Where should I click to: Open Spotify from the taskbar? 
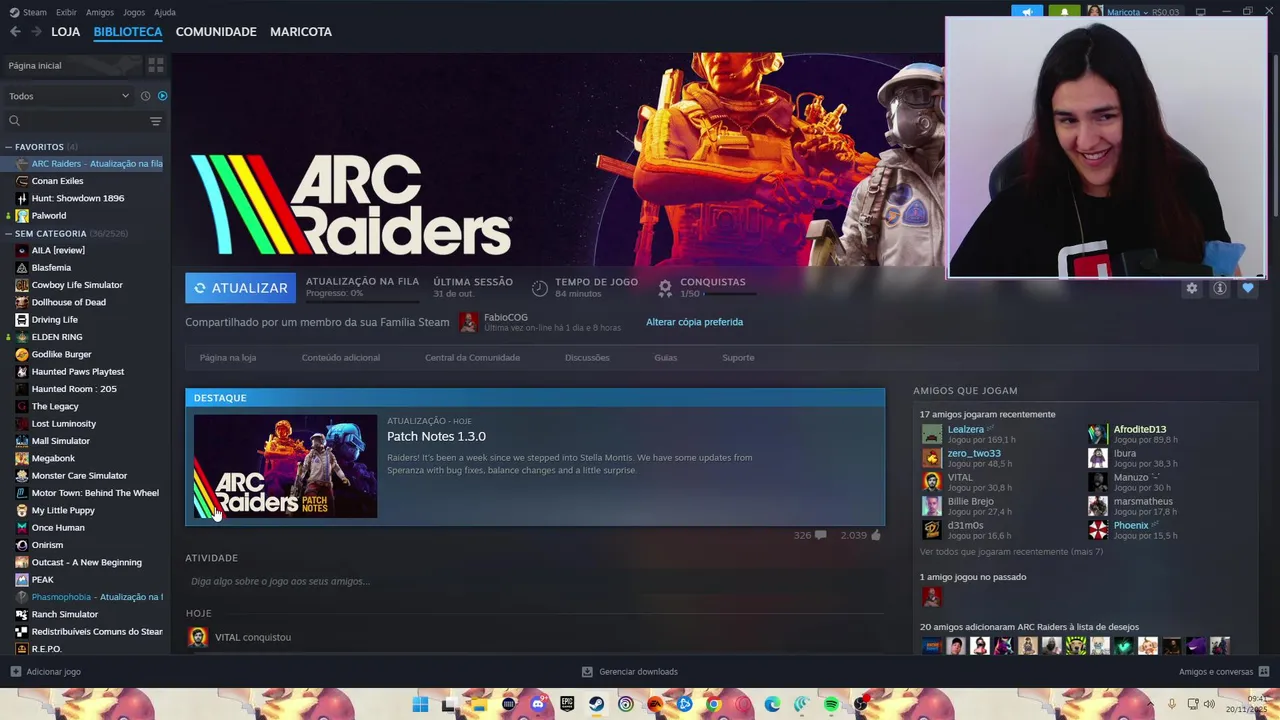click(831, 705)
